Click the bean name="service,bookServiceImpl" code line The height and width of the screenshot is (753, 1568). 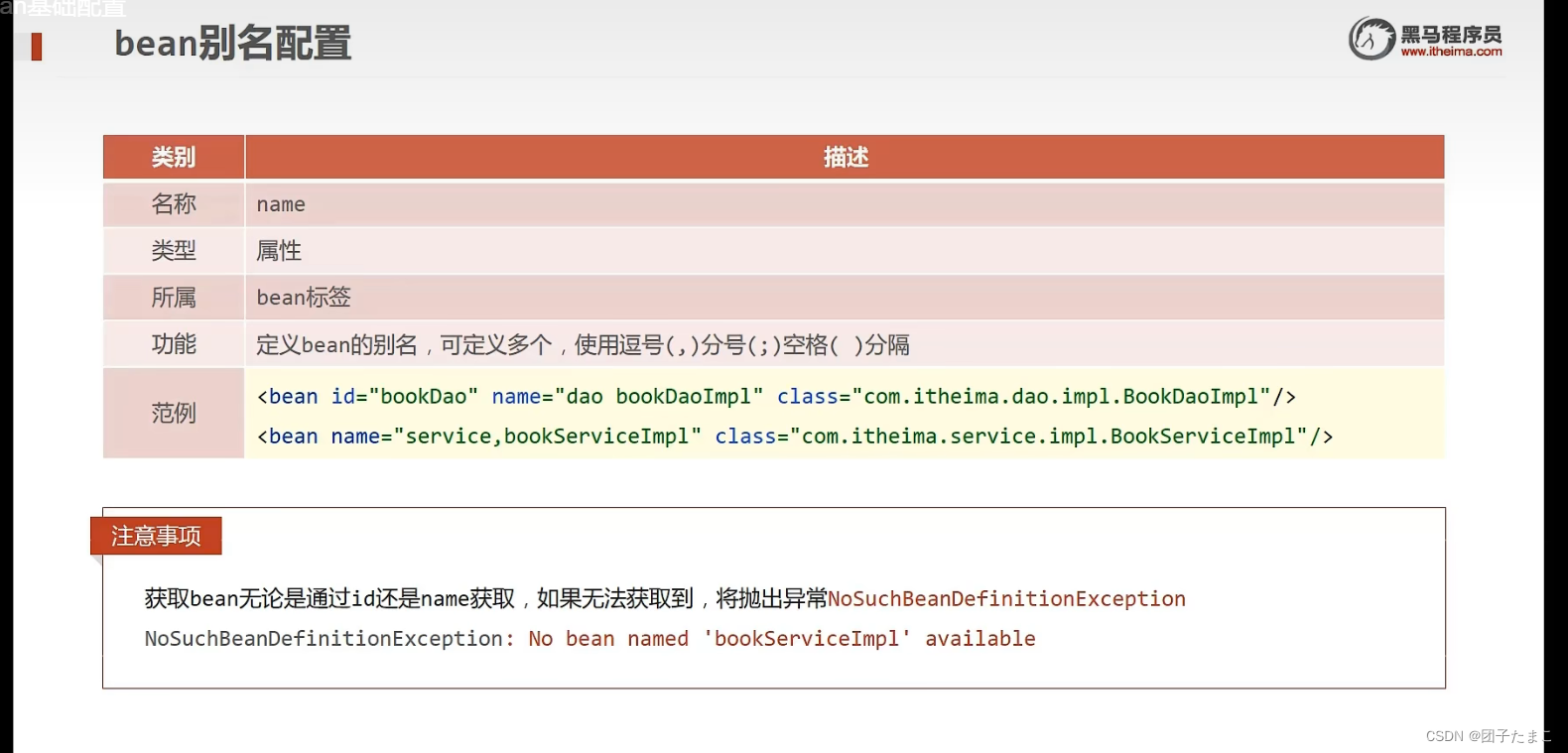(795, 437)
